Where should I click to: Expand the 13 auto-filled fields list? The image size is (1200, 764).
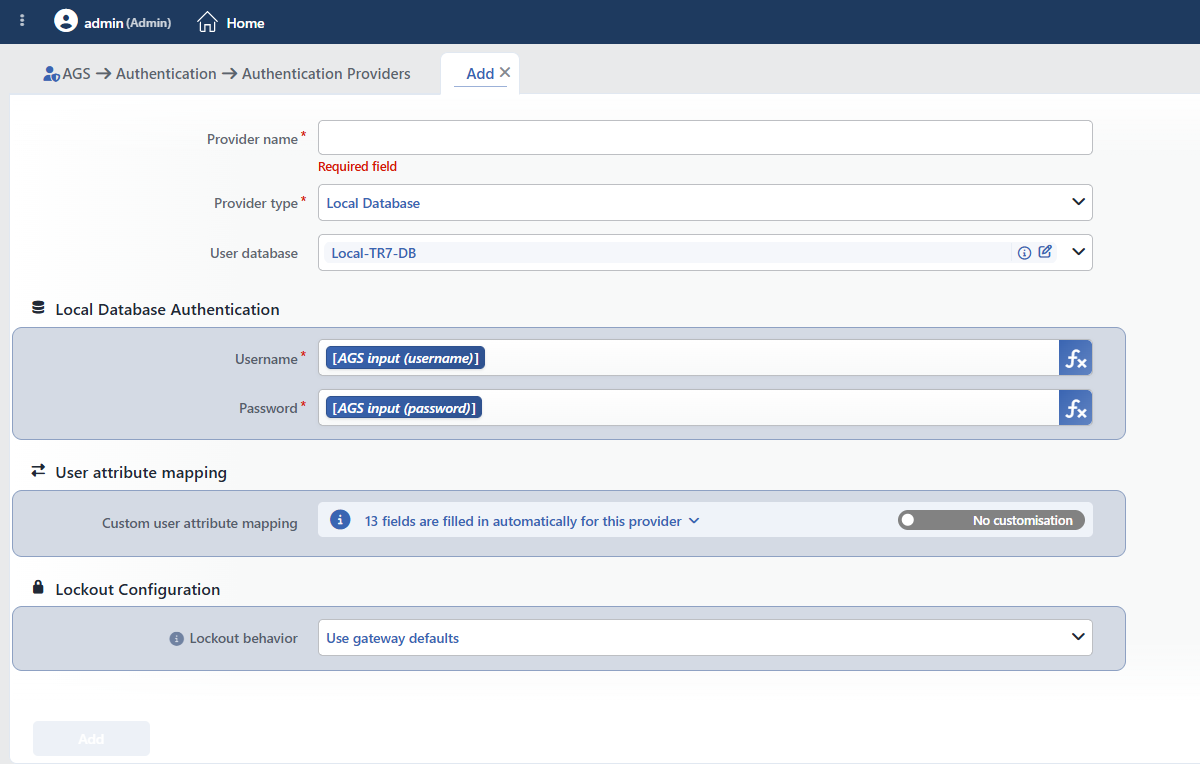(694, 521)
